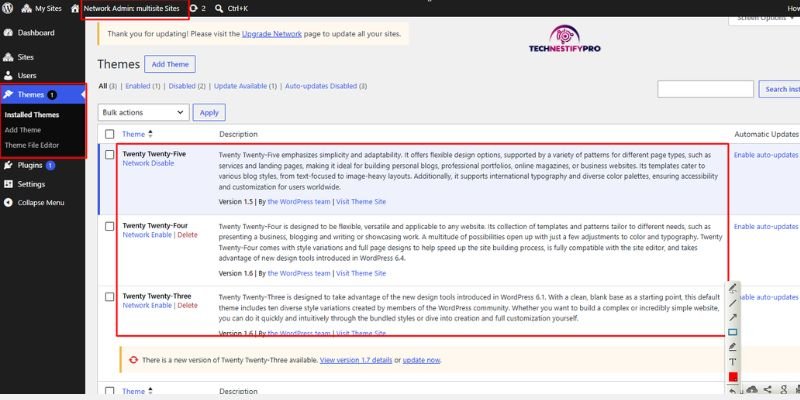
Task: Follow the Upgrade Network link
Action: point(271,34)
